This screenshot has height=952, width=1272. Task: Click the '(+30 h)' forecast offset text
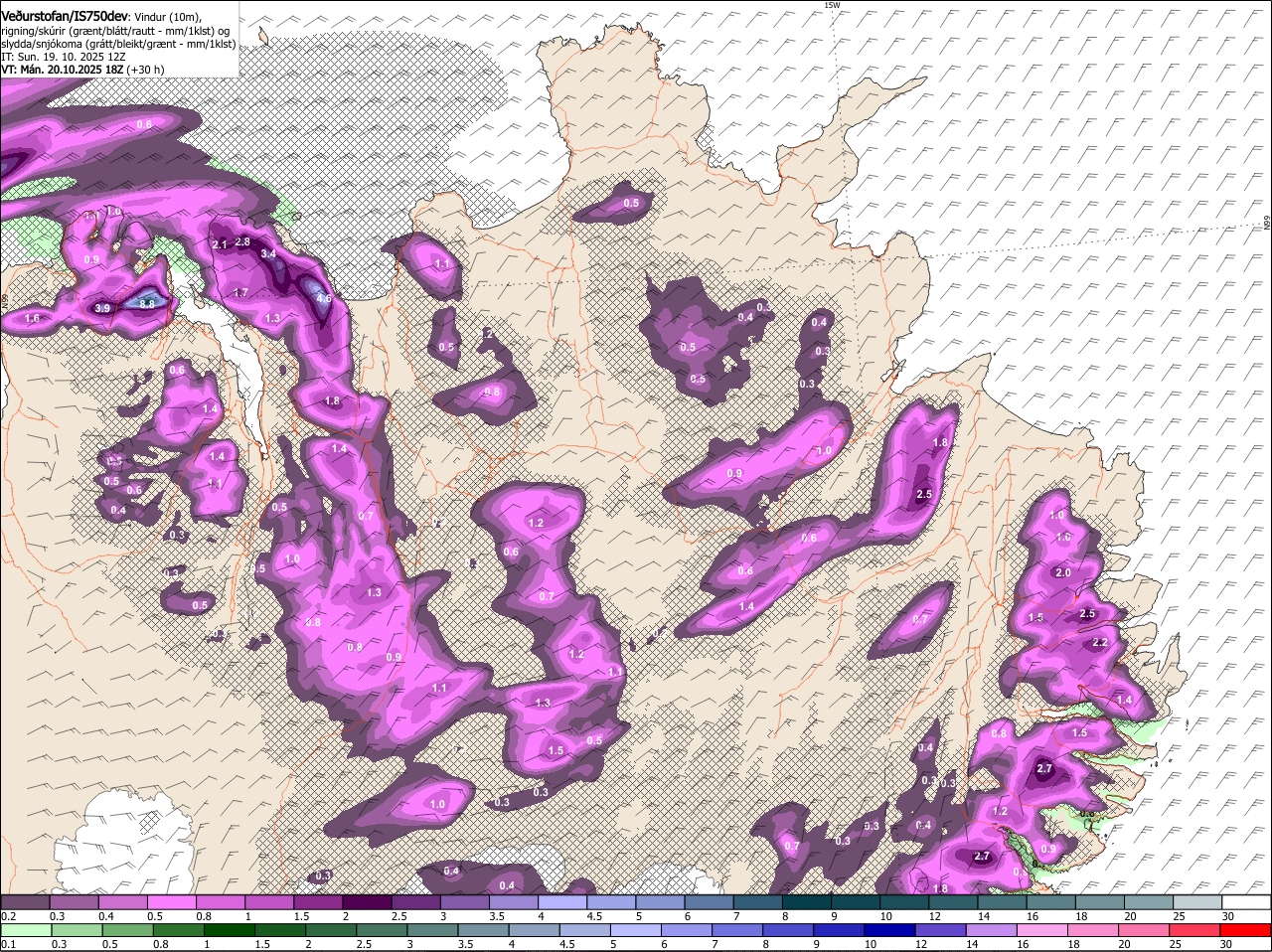pos(145,70)
